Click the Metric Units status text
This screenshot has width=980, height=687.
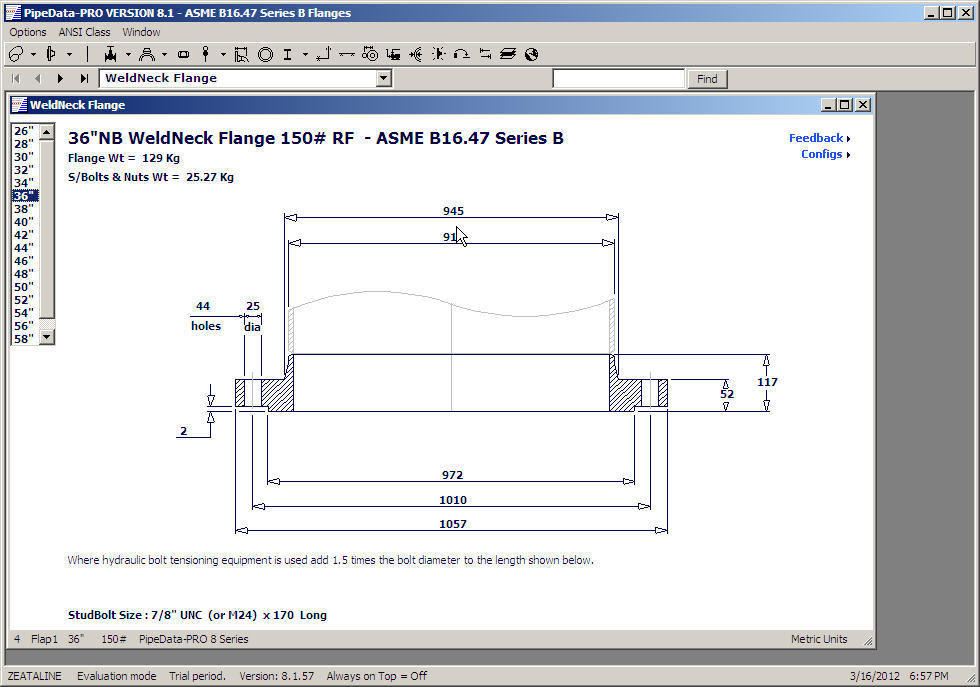pyautogui.click(x=819, y=639)
